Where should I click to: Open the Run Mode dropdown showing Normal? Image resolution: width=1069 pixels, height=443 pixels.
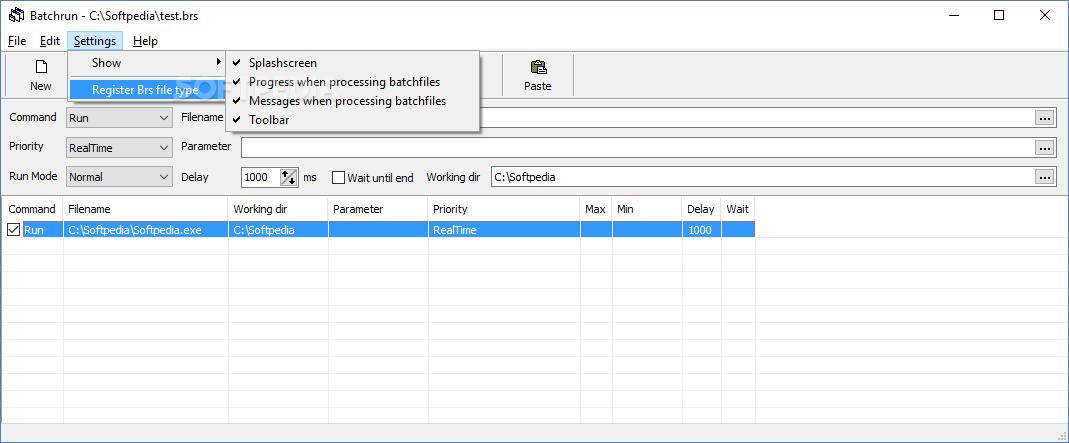119,177
